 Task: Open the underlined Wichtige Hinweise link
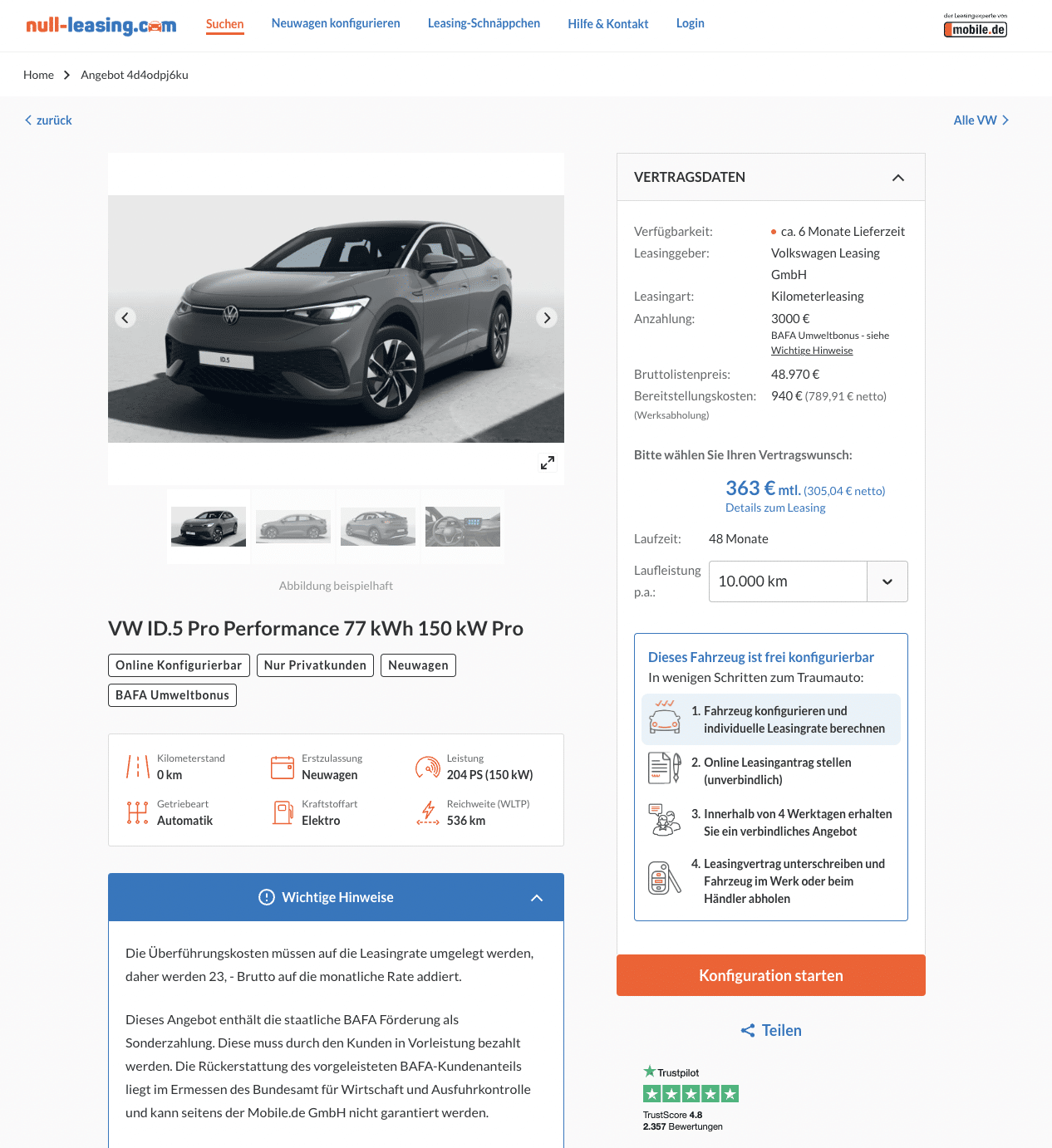pos(812,351)
